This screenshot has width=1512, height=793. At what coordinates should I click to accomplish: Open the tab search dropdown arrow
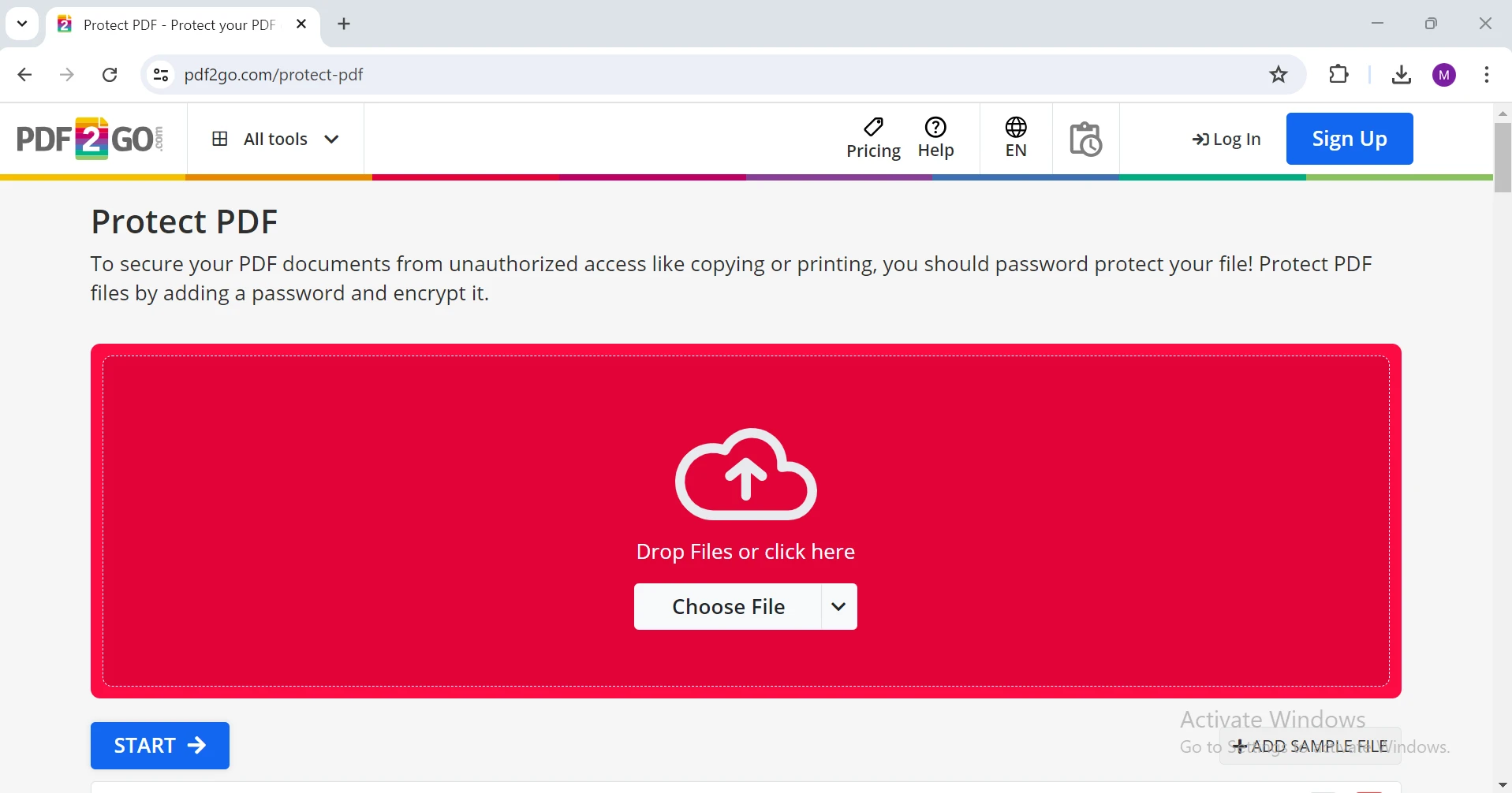click(x=22, y=24)
